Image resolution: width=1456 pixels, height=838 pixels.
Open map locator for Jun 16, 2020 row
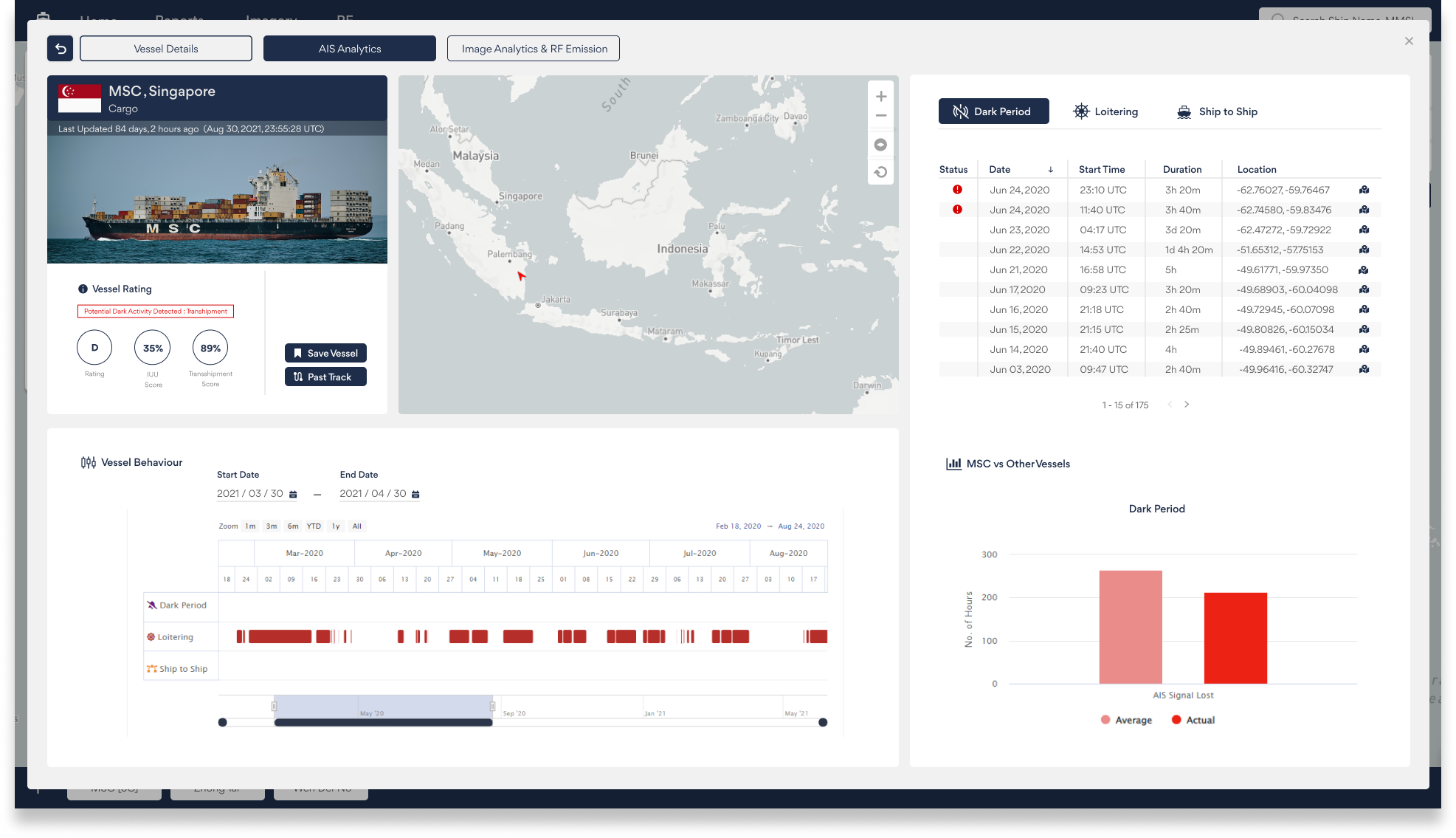point(1364,309)
